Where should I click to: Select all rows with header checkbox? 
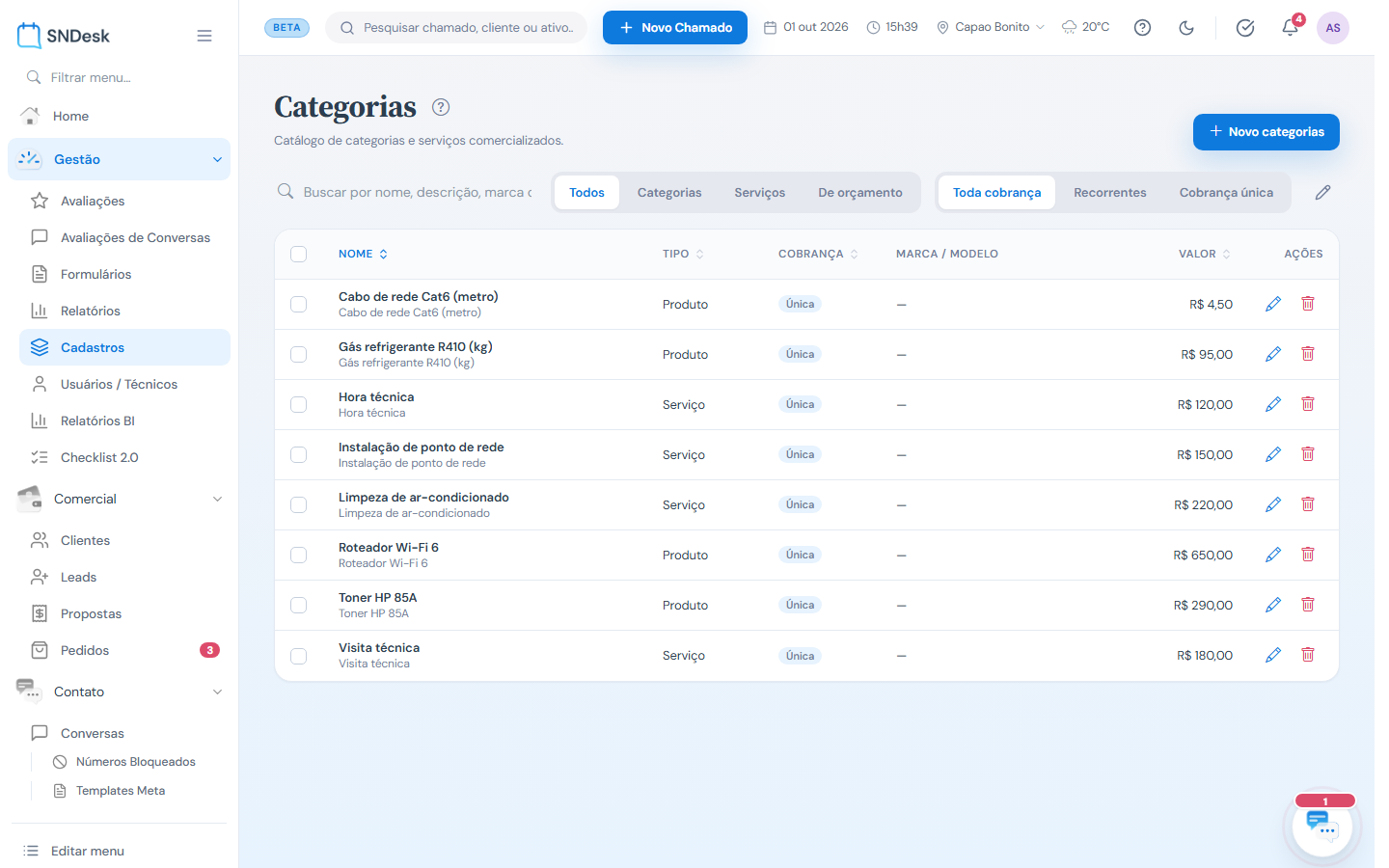(299, 254)
